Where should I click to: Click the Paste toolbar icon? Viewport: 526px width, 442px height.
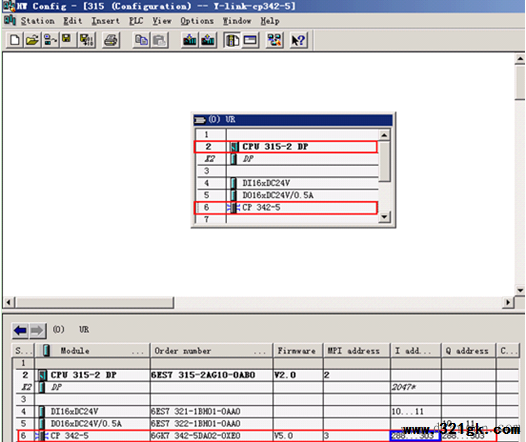(160, 41)
